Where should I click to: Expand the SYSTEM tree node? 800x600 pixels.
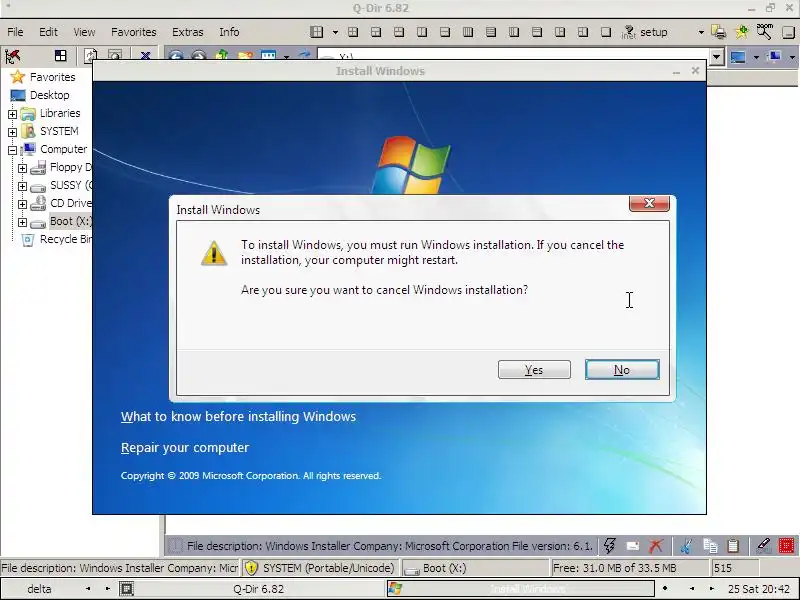[12, 132]
